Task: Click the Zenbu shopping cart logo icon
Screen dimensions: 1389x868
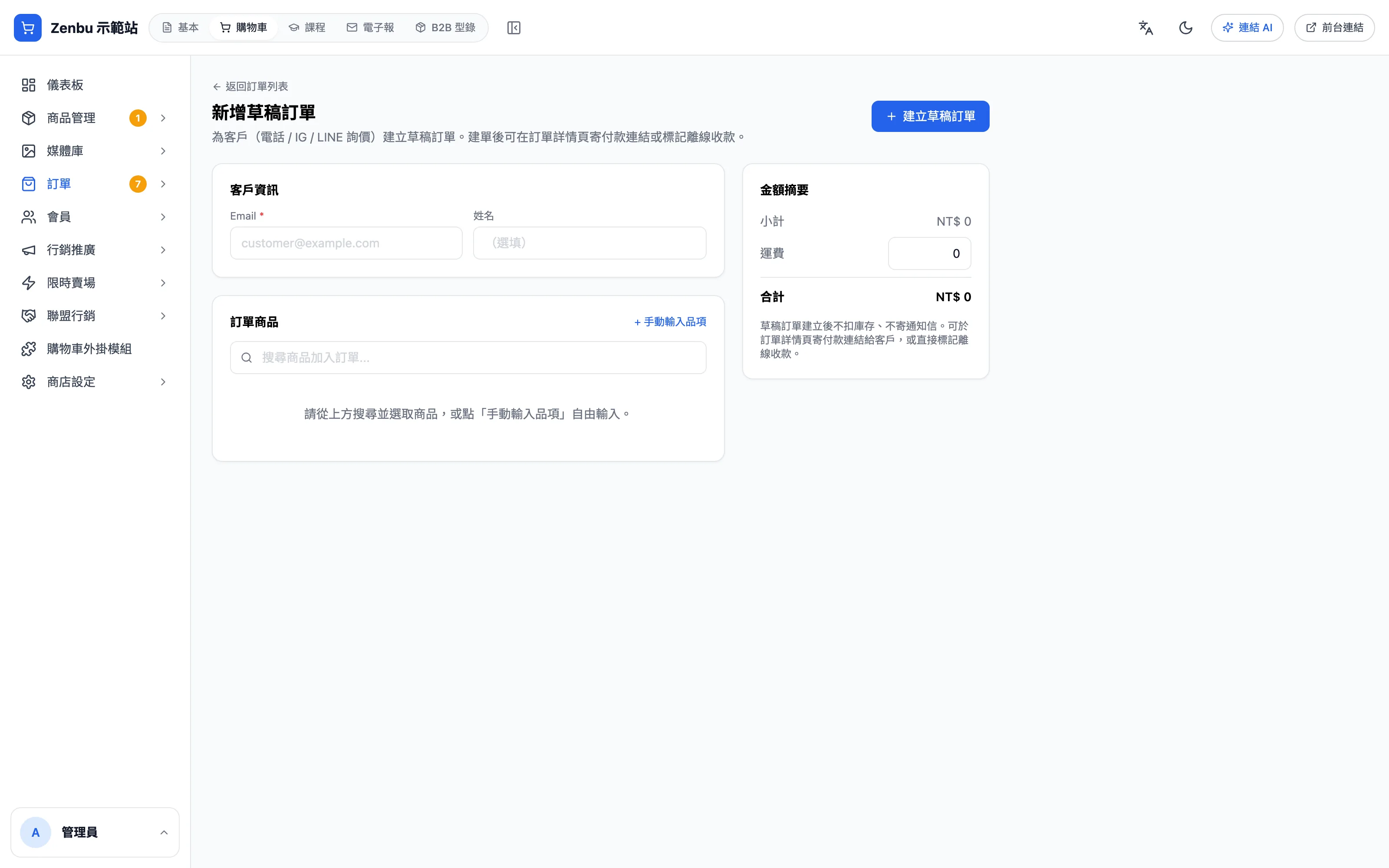Action: pyautogui.click(x=27, y=27)
